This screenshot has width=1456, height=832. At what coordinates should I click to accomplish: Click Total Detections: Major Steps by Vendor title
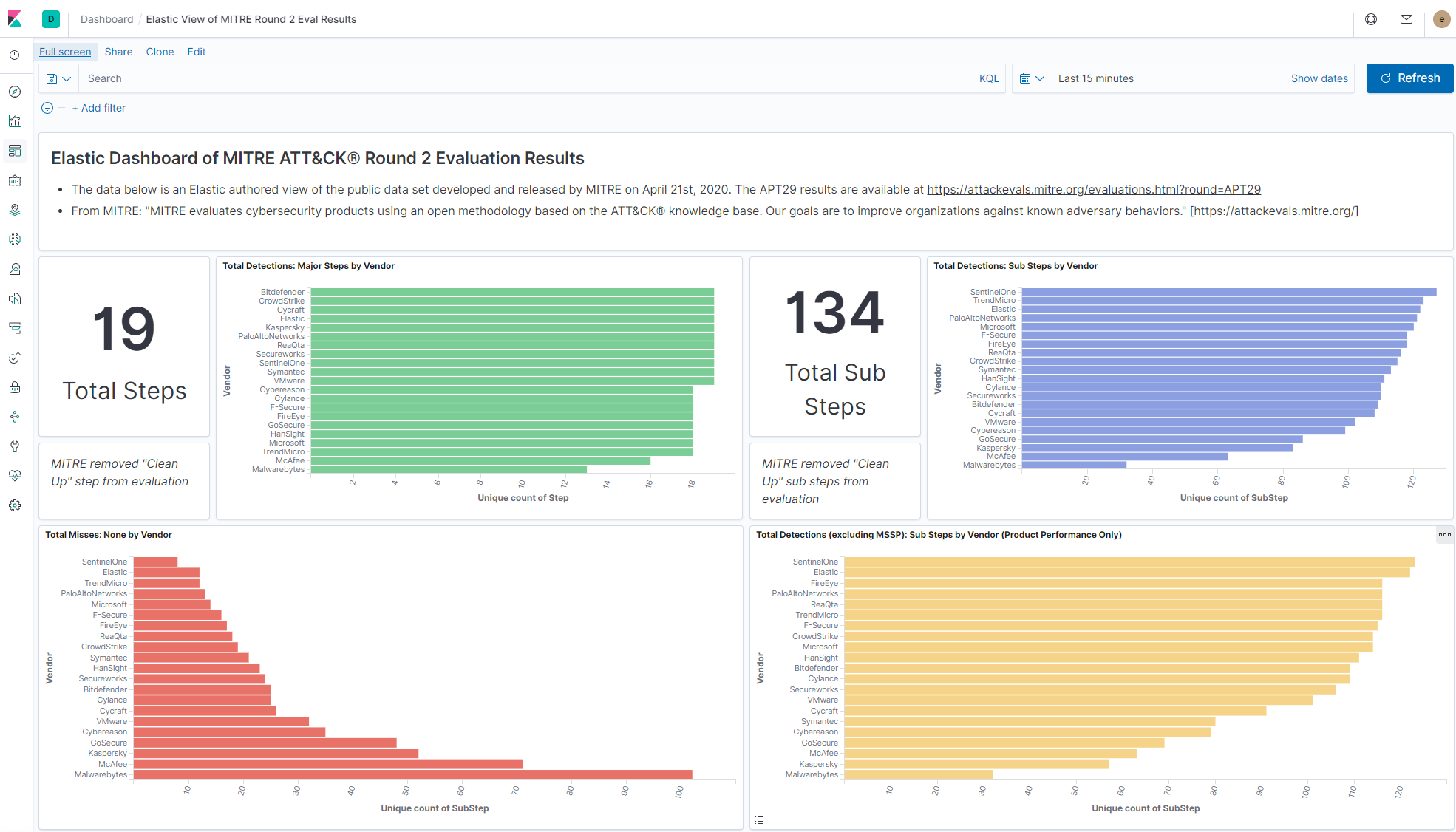(x=309, y=266)
